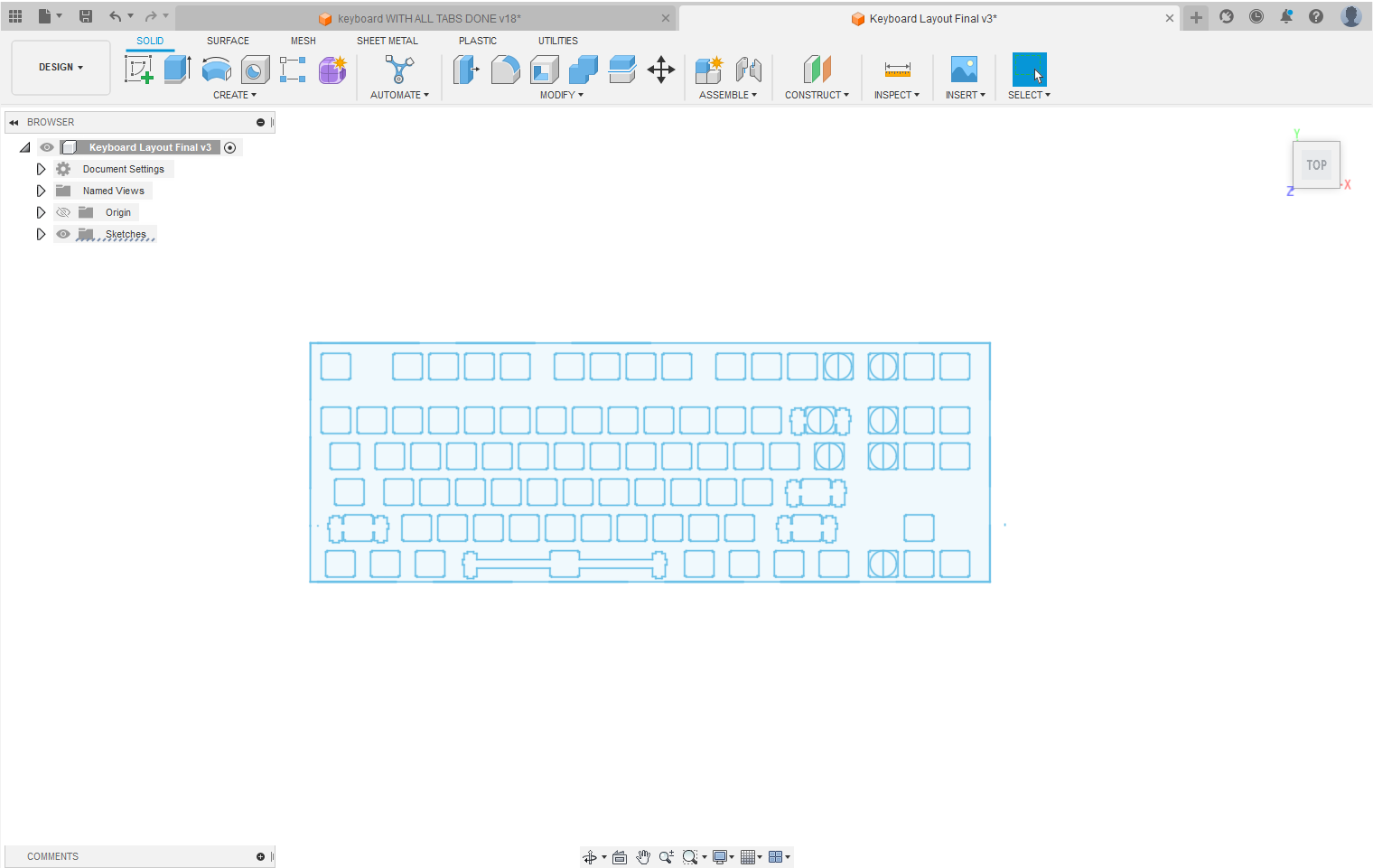Click the Automate tool icon
This screenshot has height=868, width=1373.
pos(399,70)
